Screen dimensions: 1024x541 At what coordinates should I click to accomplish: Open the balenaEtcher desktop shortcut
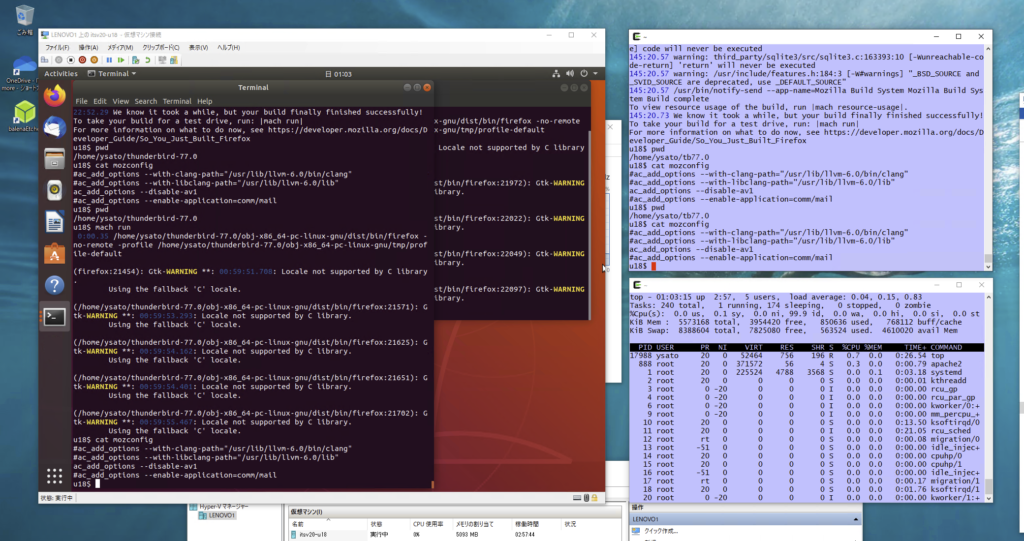(x=23, y=112)
